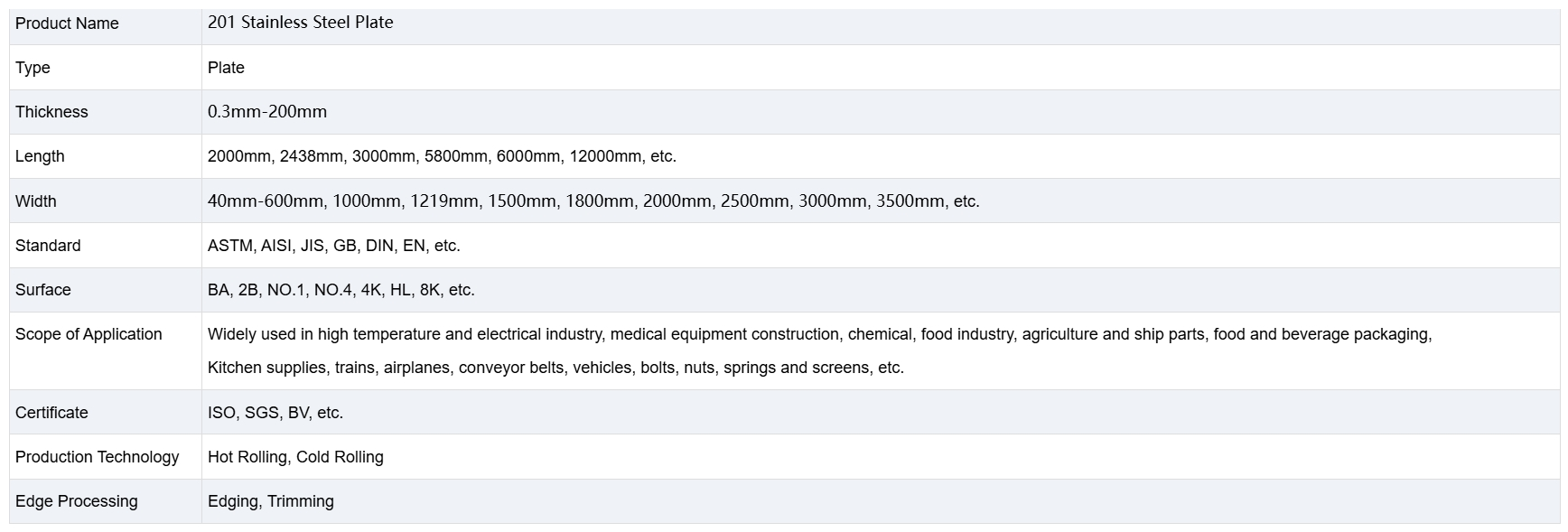Image resolution: width=1568 pixels, height=532 pixels.
Task: Select the 0.3mm-200mm thickness value
Action: click(x=267, y=112)
